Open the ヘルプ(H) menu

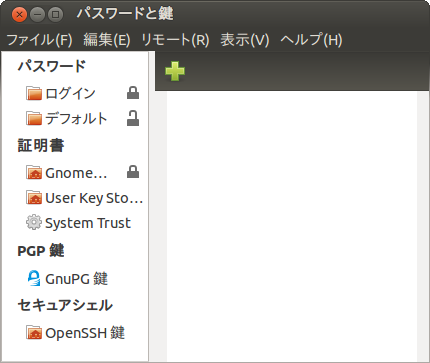[311, 40]
